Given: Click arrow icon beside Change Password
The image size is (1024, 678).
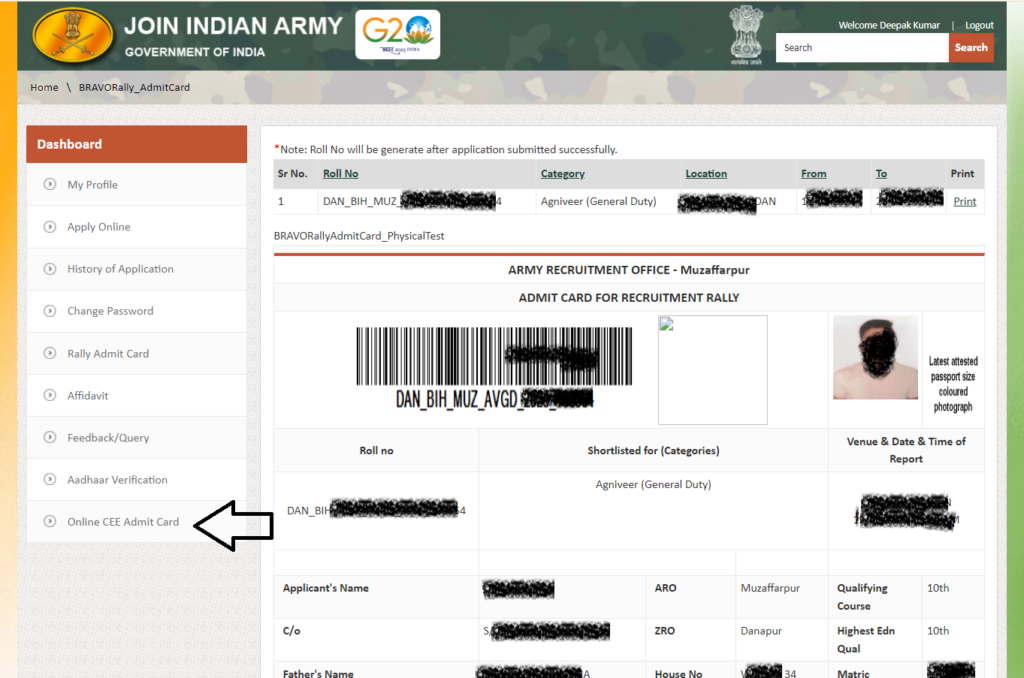Looking at the screenshot, I should click(x=50, y=311).
